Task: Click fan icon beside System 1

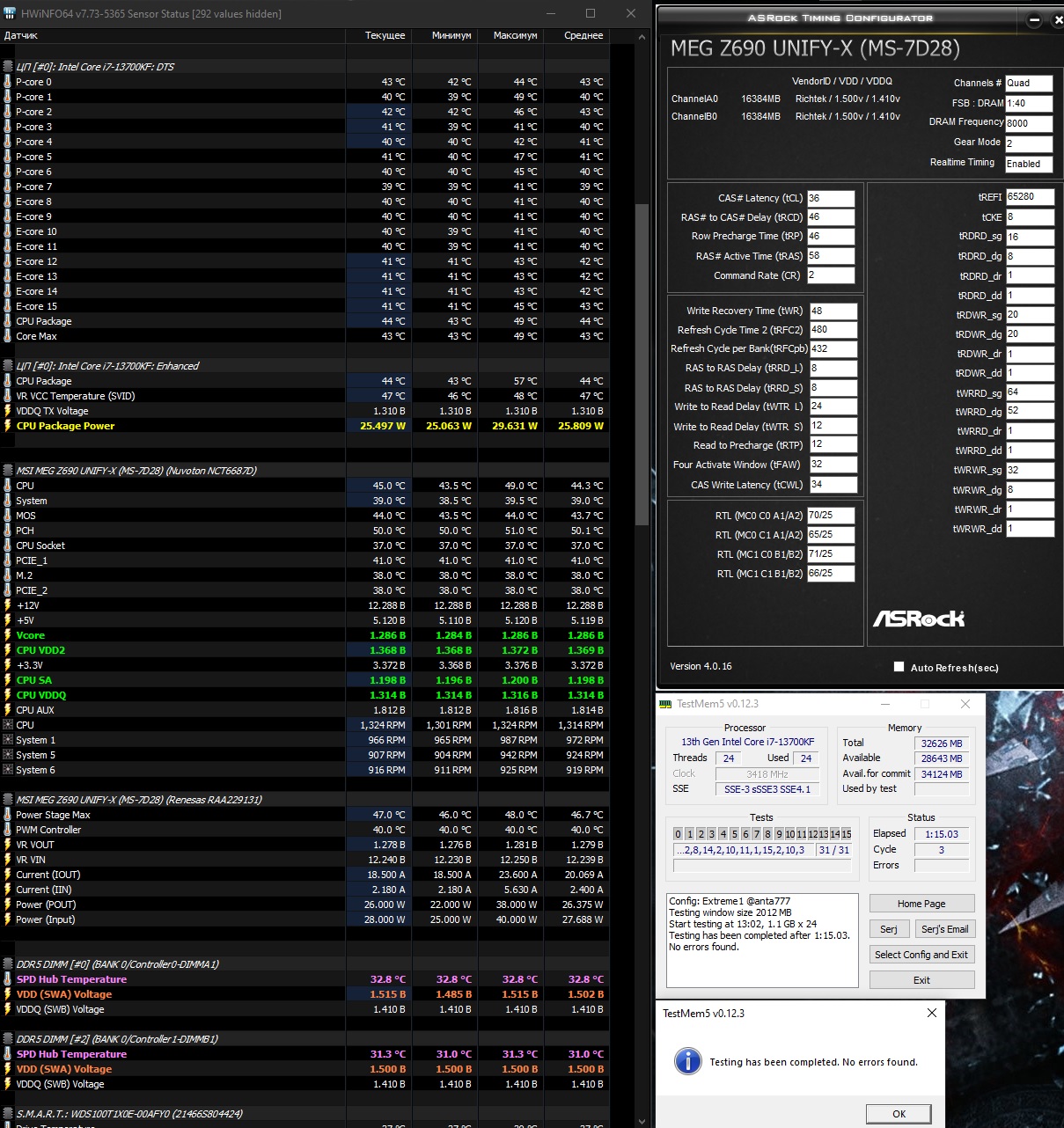Action: [x=8, y=740]
